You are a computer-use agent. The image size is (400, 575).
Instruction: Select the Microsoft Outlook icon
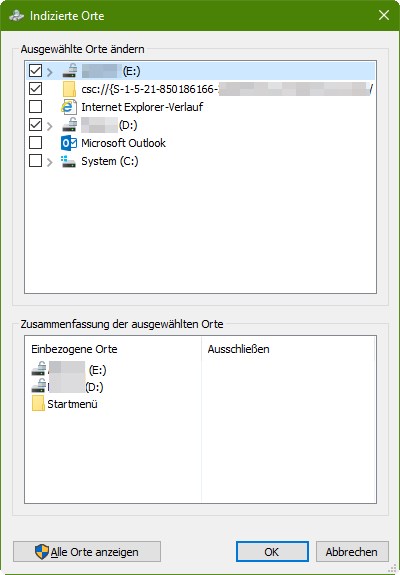click(x=69, y=143)
